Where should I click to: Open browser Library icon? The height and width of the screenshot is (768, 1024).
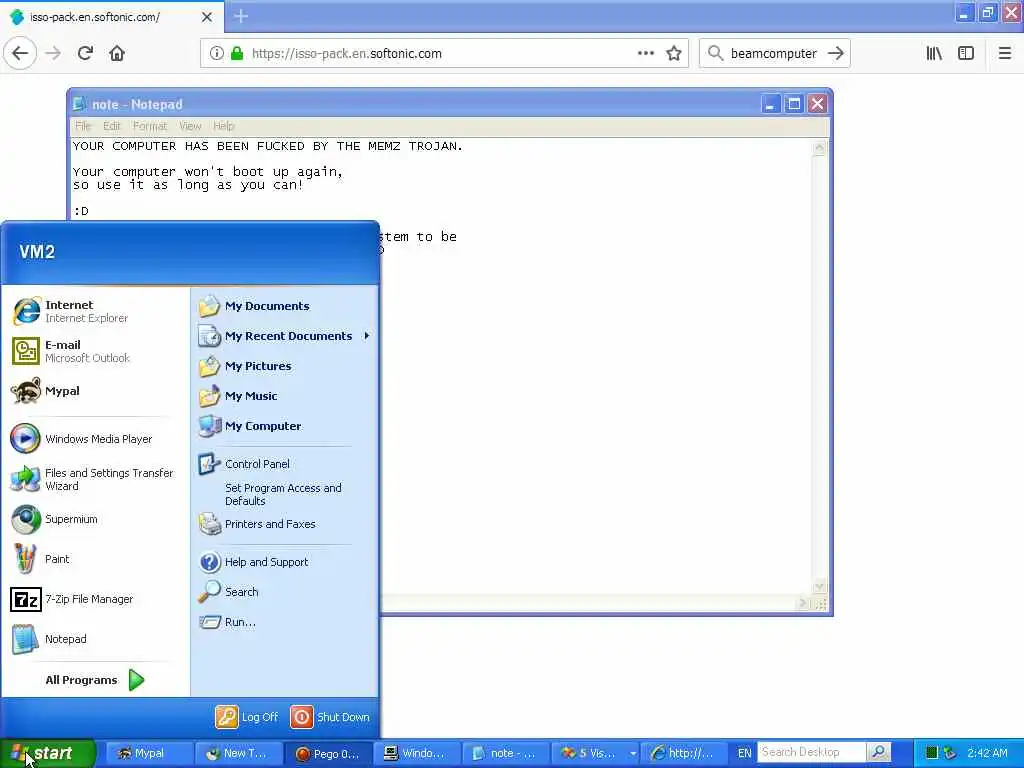934,54
